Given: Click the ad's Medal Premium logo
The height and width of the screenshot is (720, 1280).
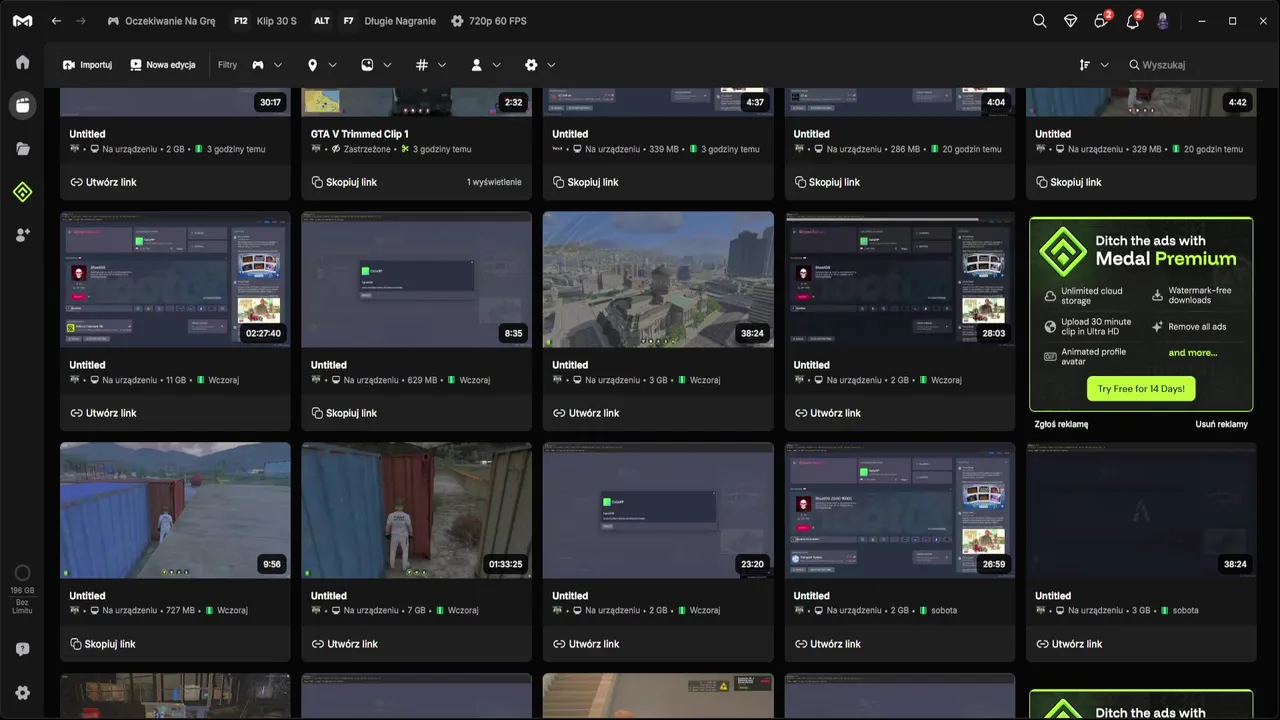Looking at the screenshot, I should point(1062,250).
